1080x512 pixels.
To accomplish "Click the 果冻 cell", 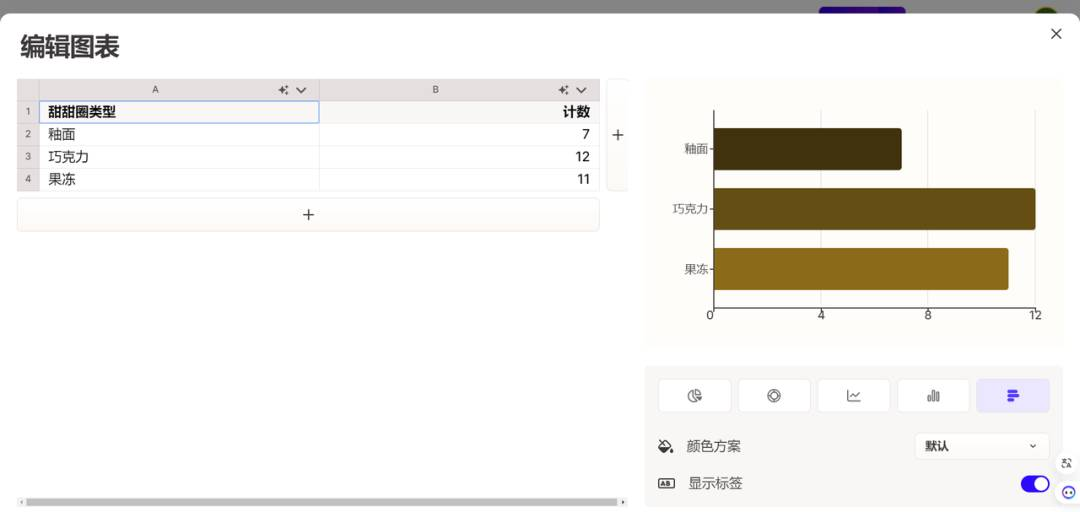I will 179,180.
